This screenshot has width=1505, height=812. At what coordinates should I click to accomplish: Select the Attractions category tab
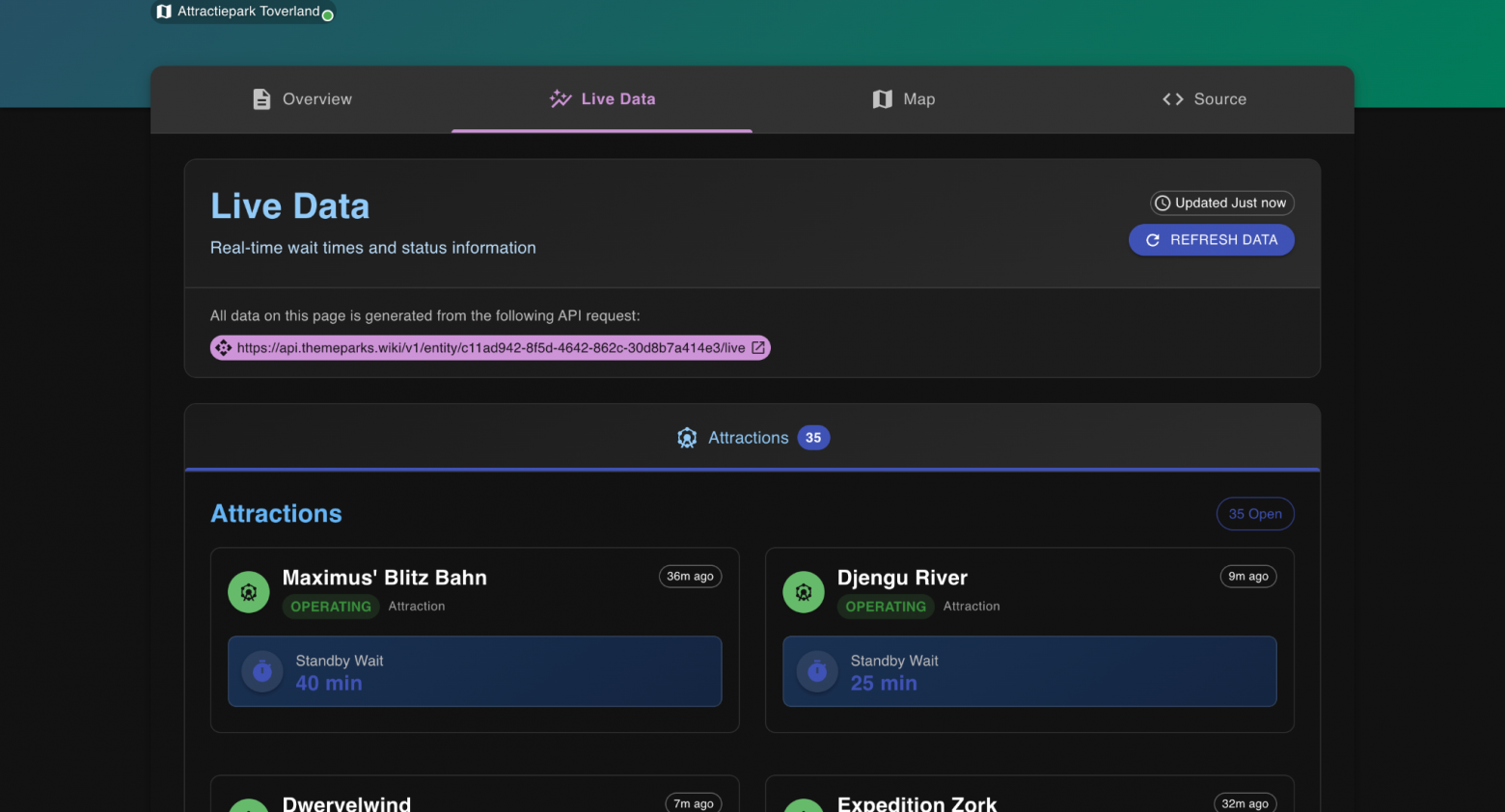coord(752,438)
